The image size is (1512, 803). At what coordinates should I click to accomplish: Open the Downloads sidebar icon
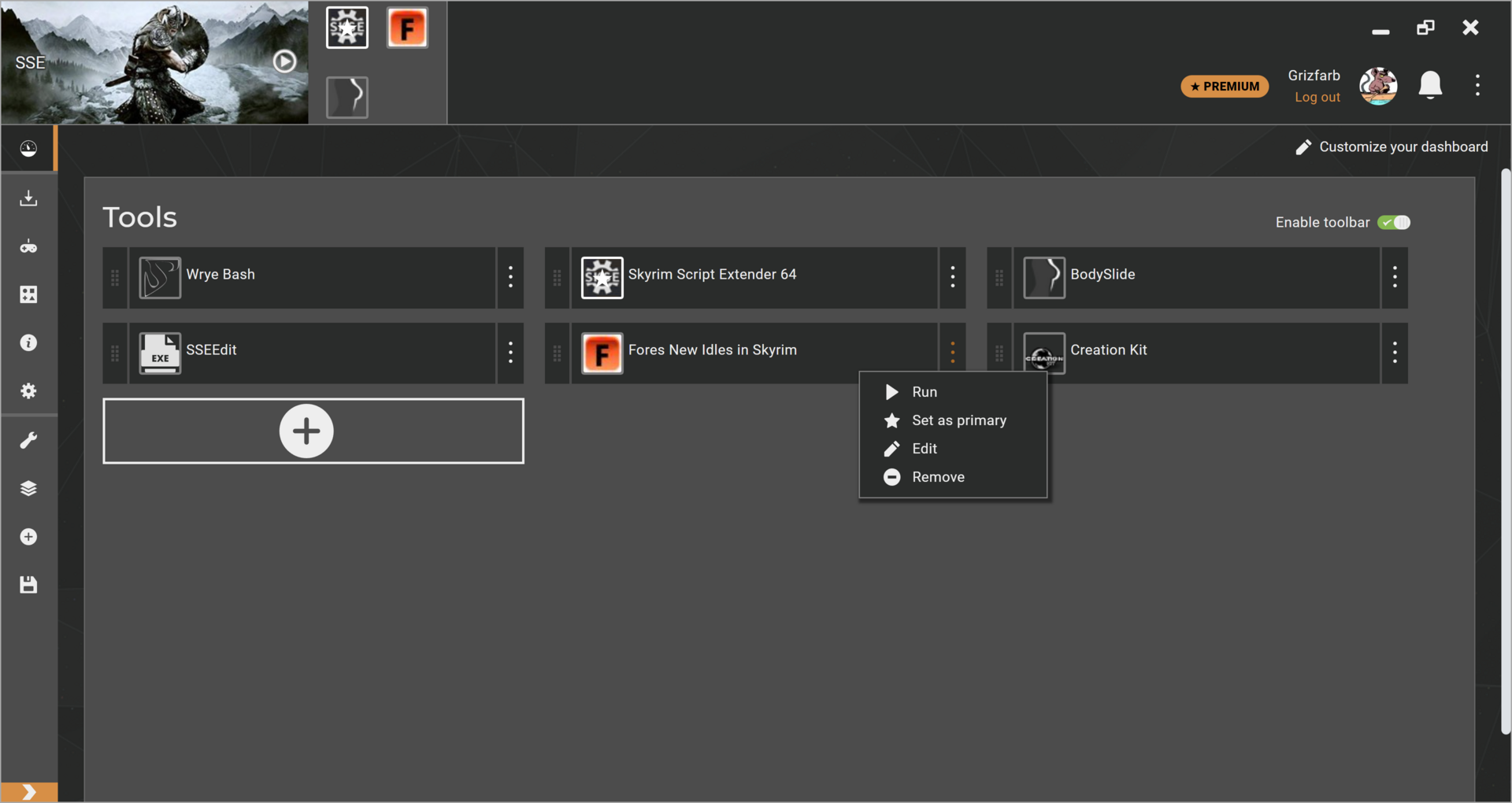pyautogui.click(x=28, y=198)
